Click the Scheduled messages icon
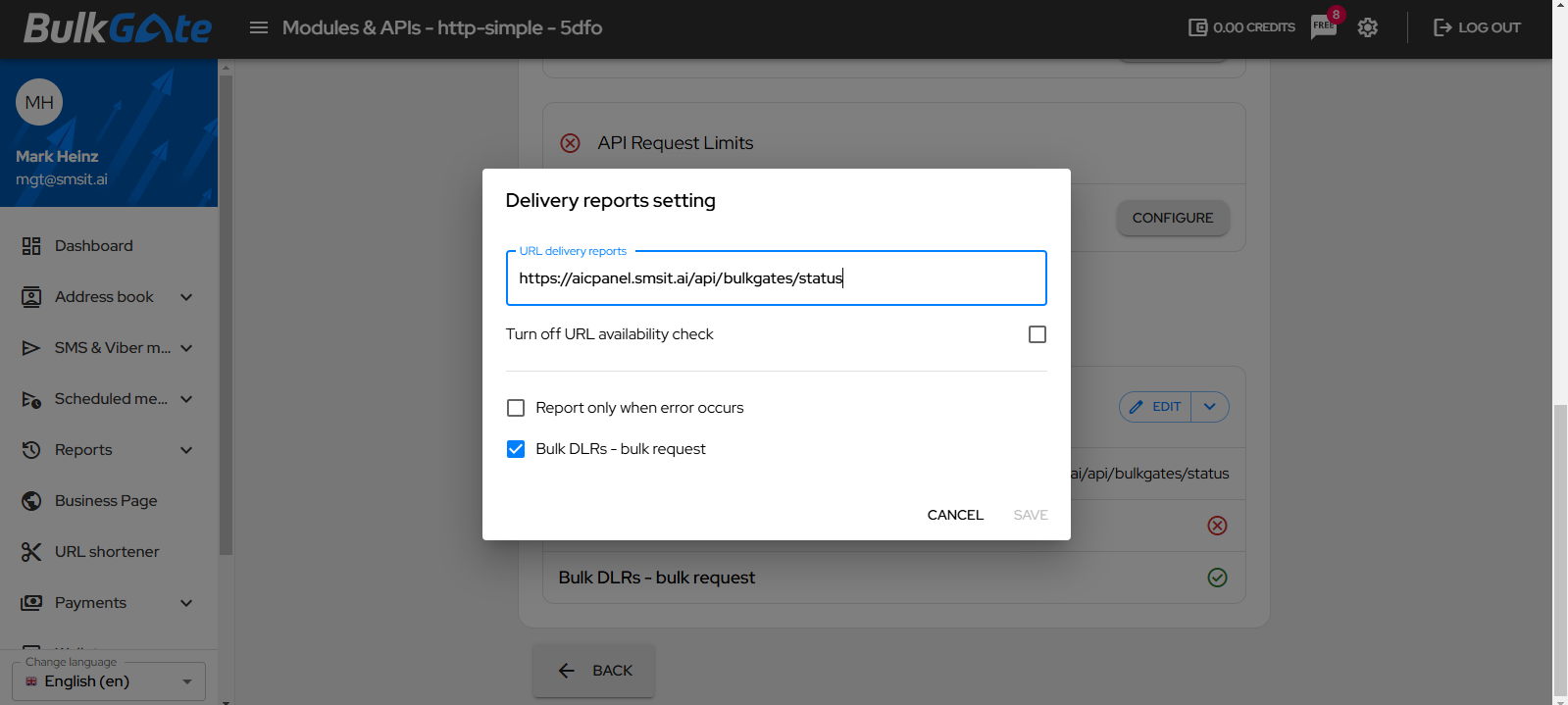The width and height of the screenshot is (1568, 705). pyautogui.click(x=31, y=399)
